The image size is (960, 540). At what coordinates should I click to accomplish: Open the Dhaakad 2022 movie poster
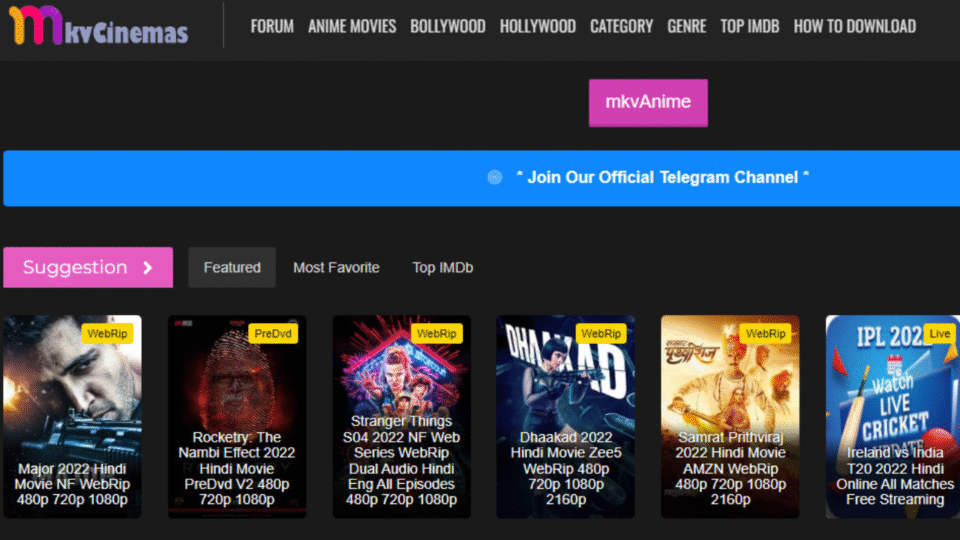tap(566, 416)
